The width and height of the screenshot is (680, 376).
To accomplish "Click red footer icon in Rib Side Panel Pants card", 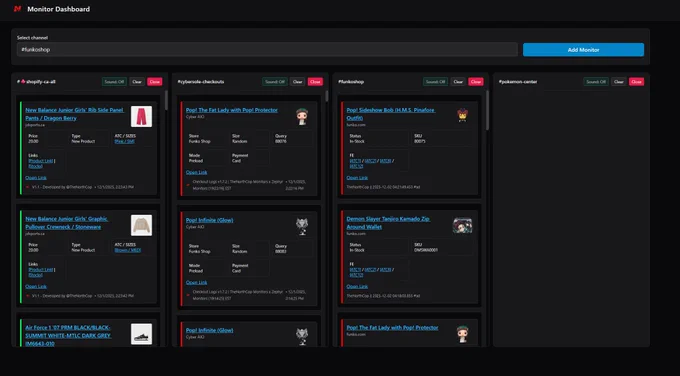I will pyautogui.click(x=28, y=187).
